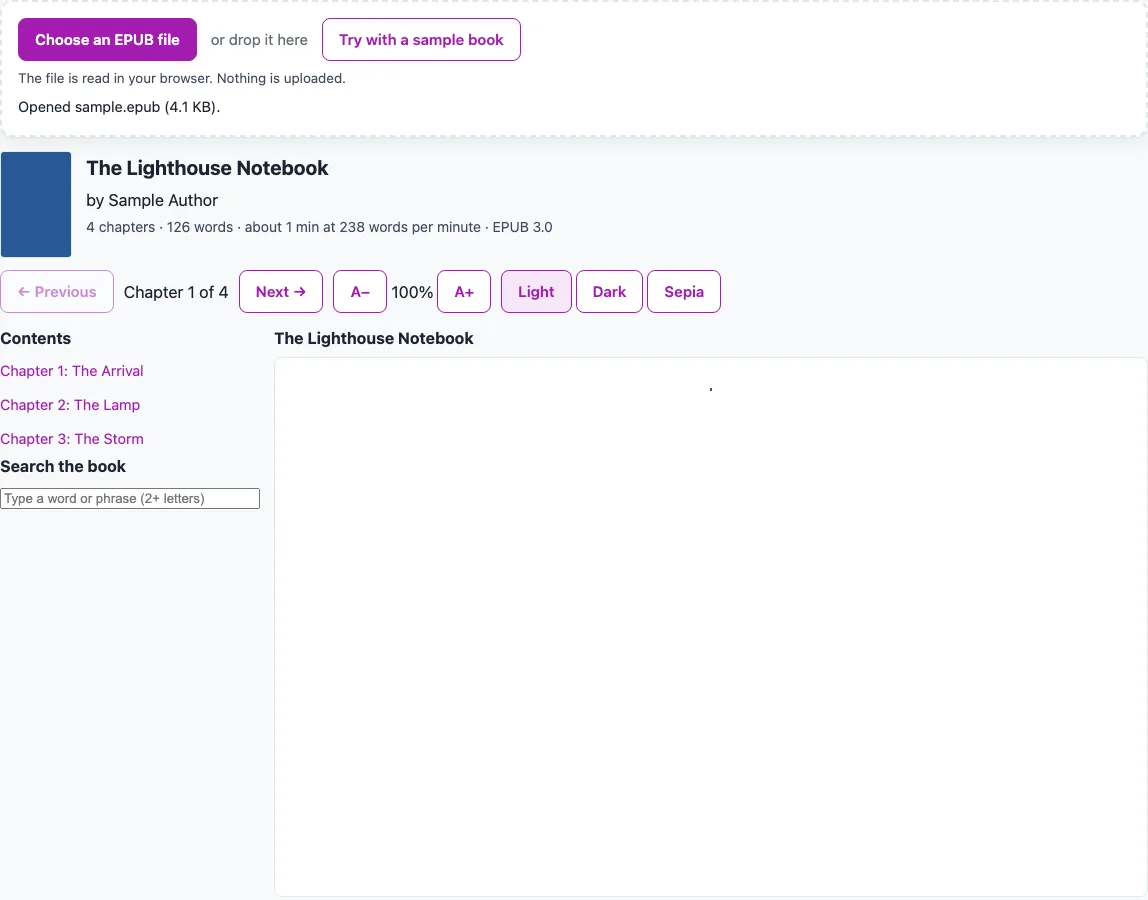
Task: Click the 'Chapter 1 of 4' indicator
Action: pos(176,292)
